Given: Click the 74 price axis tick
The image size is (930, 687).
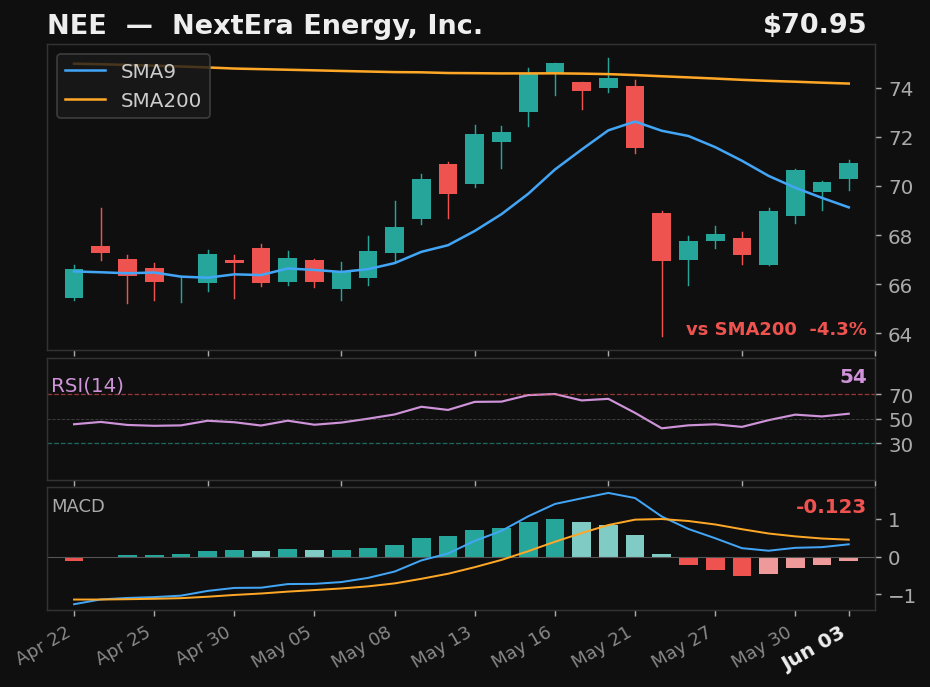Looking at the screenshot, I should pyautogui.click(x=900, y=90).
